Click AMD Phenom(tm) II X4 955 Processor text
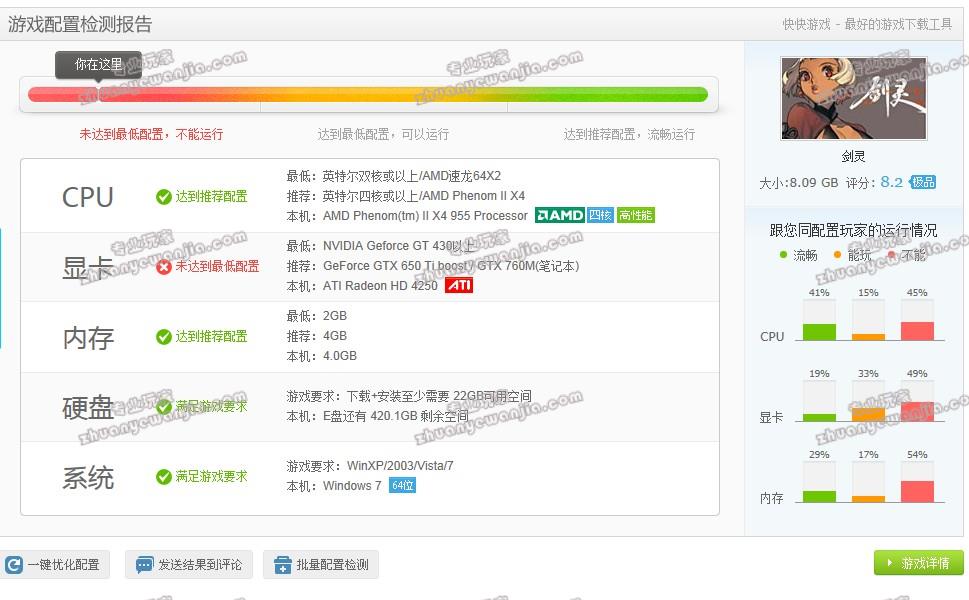Image resolution: width=969 pixels, height=600 pixels. [x=425, y=216]
